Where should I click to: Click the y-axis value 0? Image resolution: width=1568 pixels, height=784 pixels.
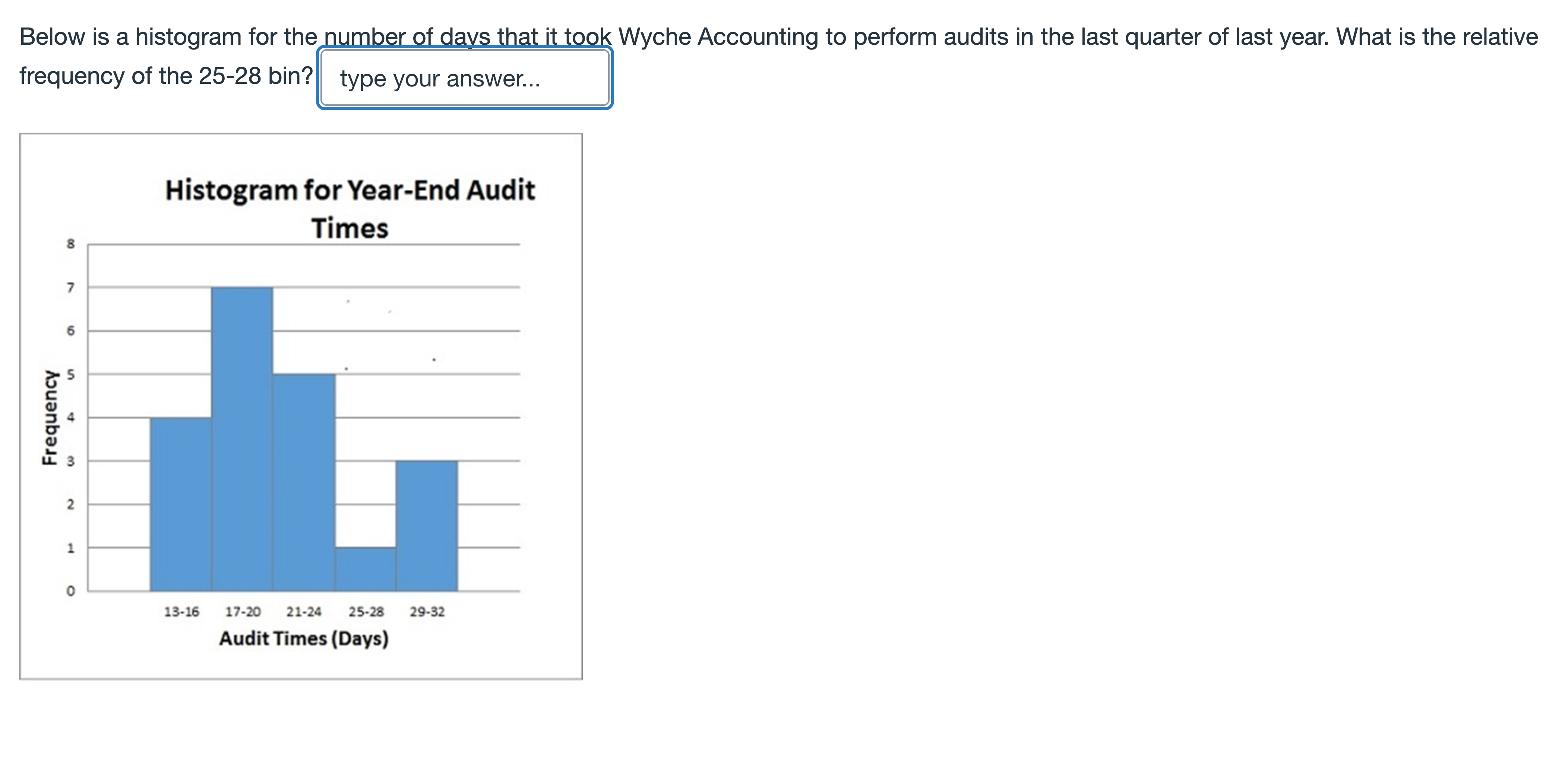70,591
